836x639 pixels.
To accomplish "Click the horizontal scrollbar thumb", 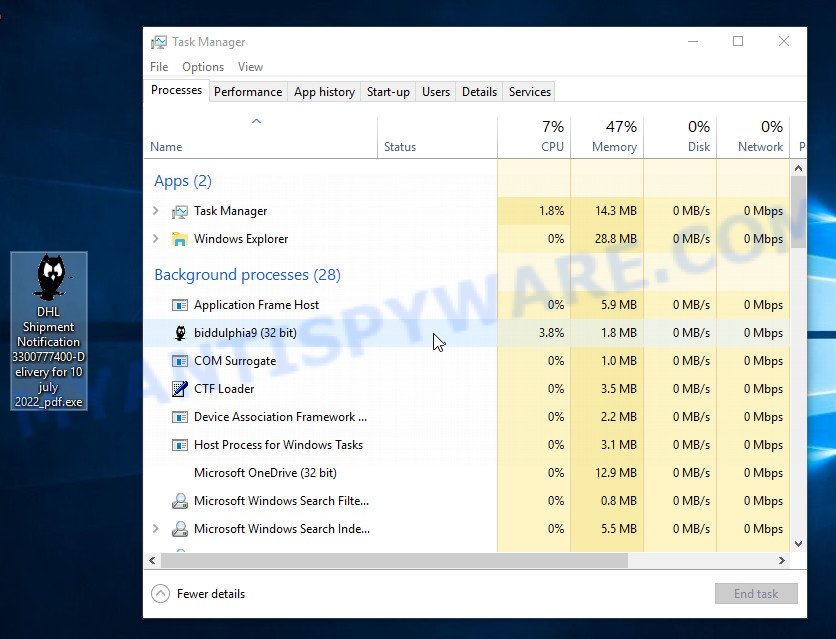I will (x=395, y=560).
